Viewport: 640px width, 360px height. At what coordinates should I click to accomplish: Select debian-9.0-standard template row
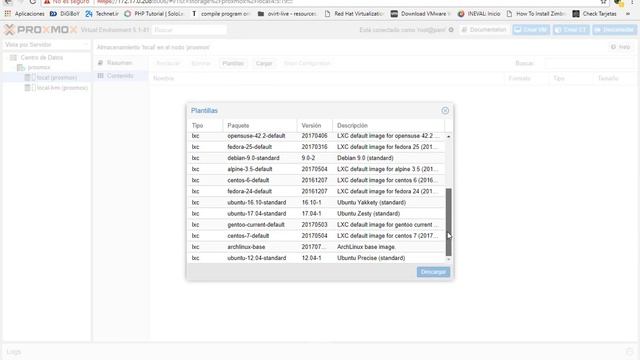click(x=316, y=158)
